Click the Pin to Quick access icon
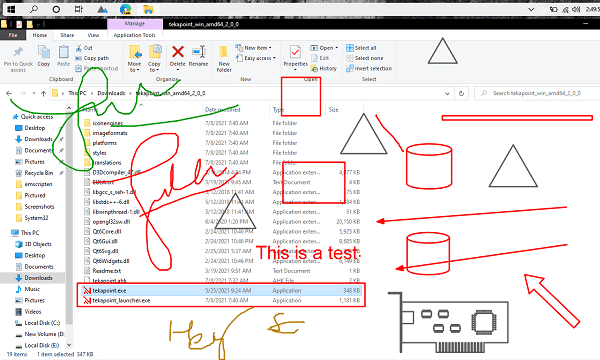 (x=18, y=52)
